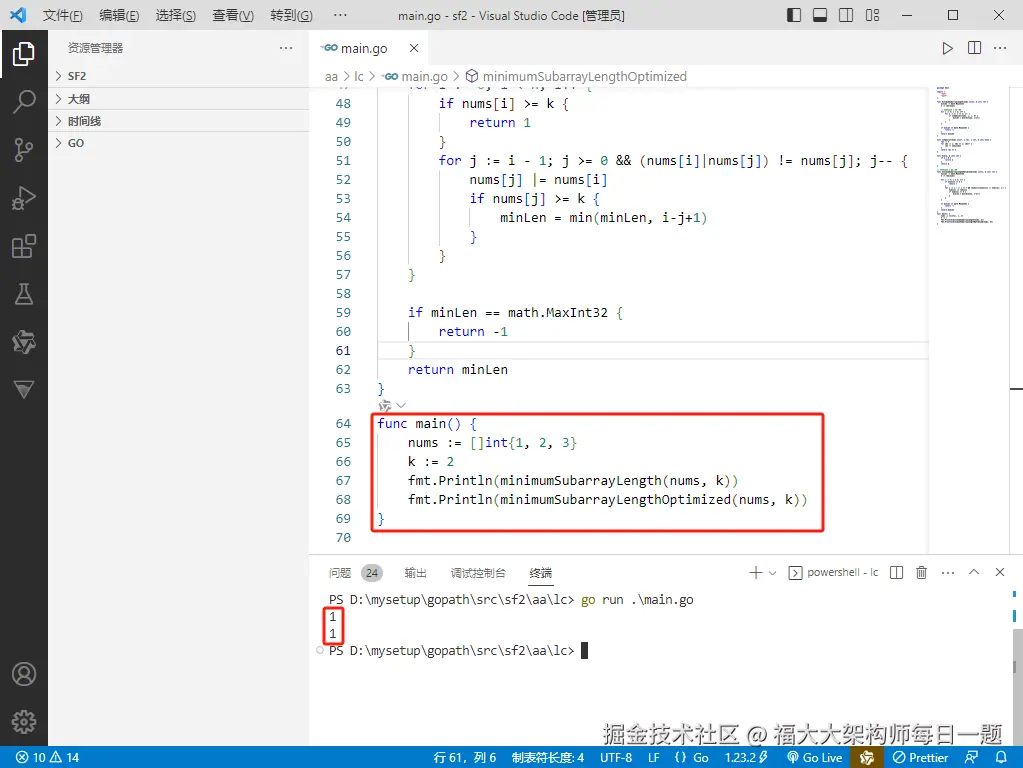Open the Testing flask view
Image resolution: width=1023 pixels, height=768 pixels.
click(23, 294)
